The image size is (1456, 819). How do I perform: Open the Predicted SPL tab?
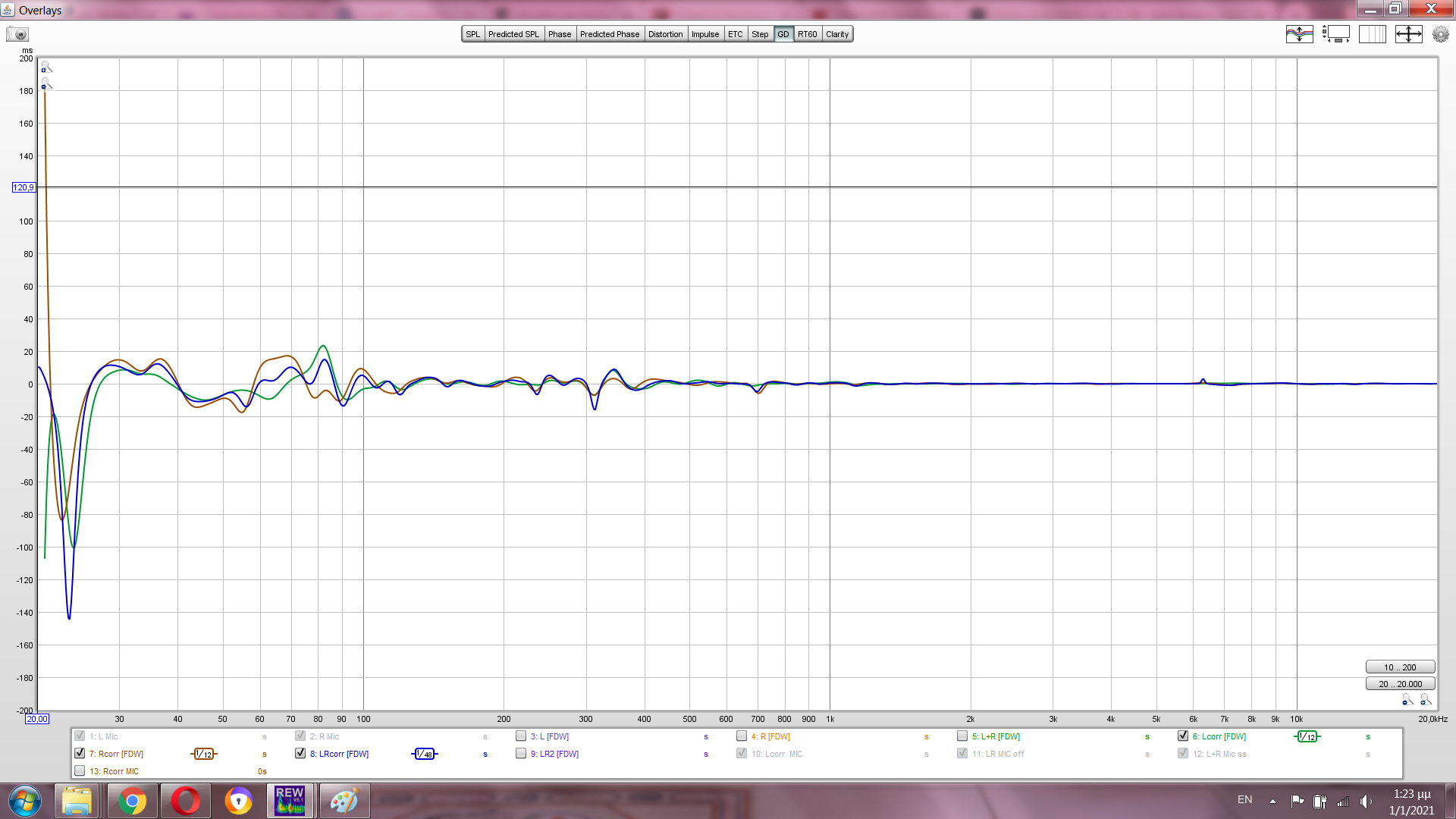513,34
